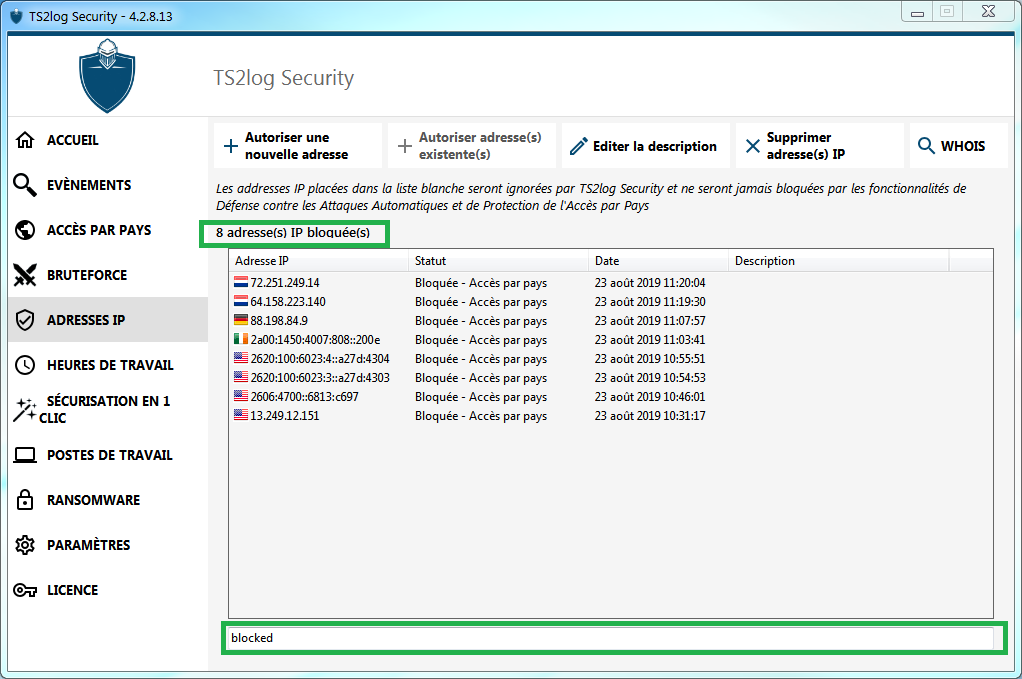
Task: Click the Description column header
Action: click(839, 261)
